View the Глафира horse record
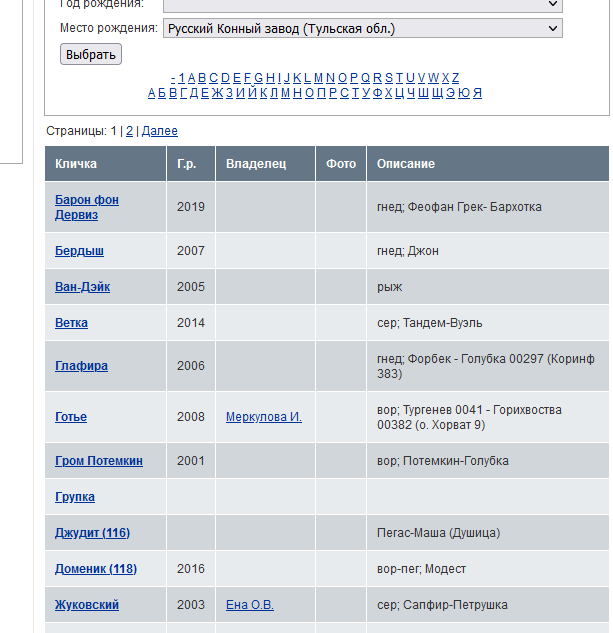 pos(81,366)
